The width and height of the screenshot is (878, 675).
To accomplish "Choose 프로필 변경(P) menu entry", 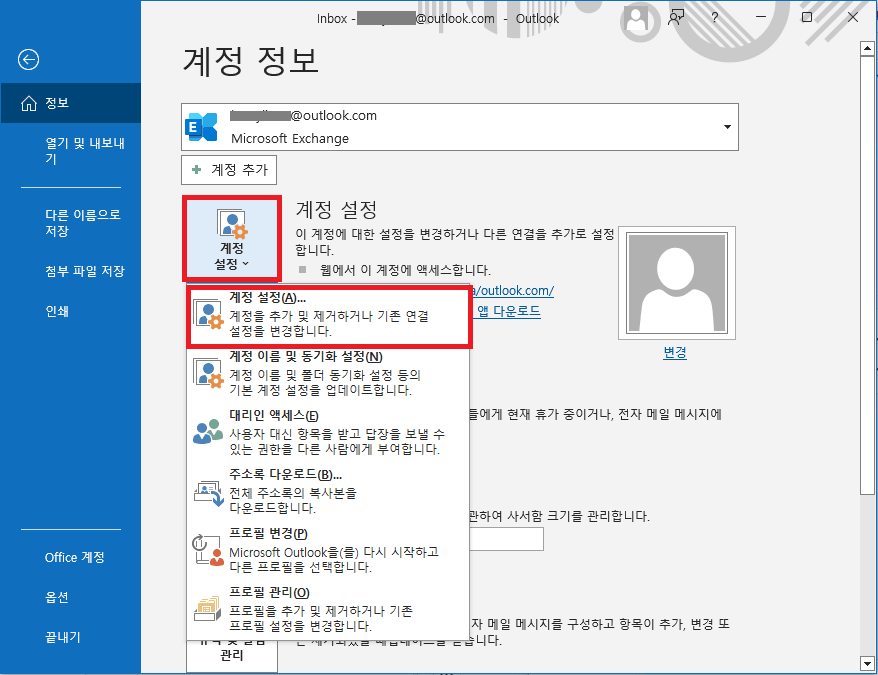I will click(329, 550).
